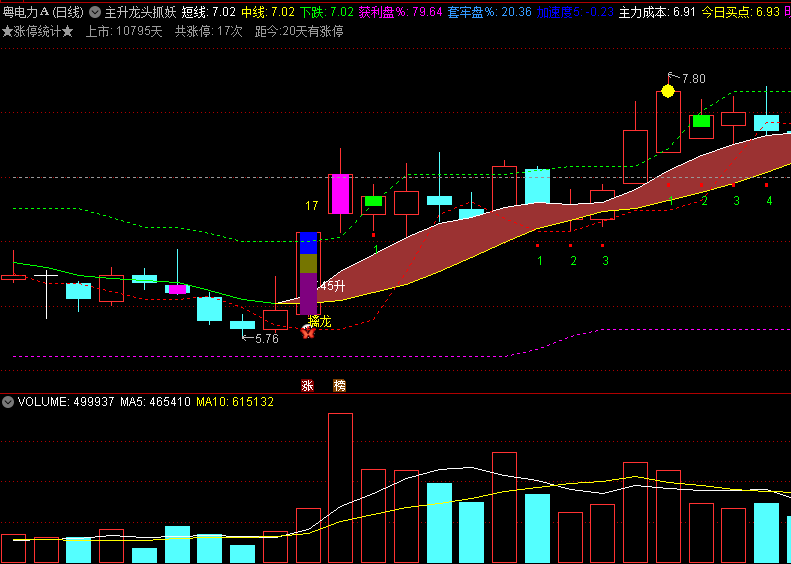Viewport: 791px width, 564px height.
Task: Select the tallest red volume bar
Action: click(341, 488)
